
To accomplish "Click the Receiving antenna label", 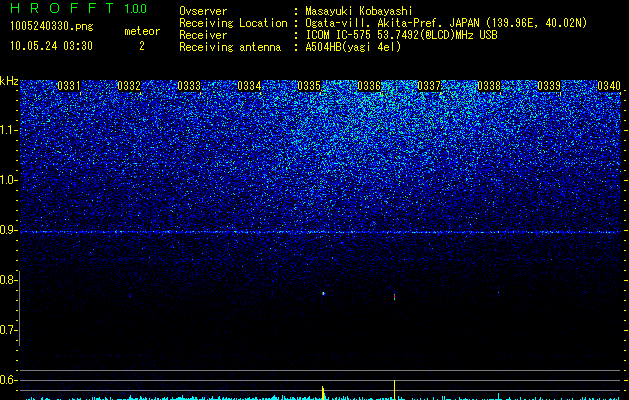I will point(230,47).
